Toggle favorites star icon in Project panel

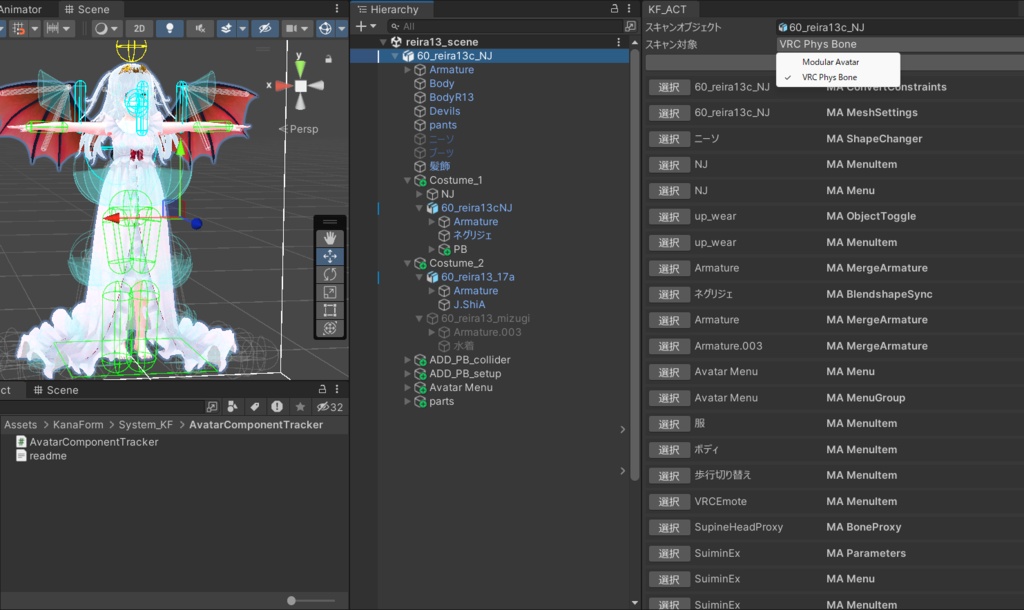(x=300, y=407)
